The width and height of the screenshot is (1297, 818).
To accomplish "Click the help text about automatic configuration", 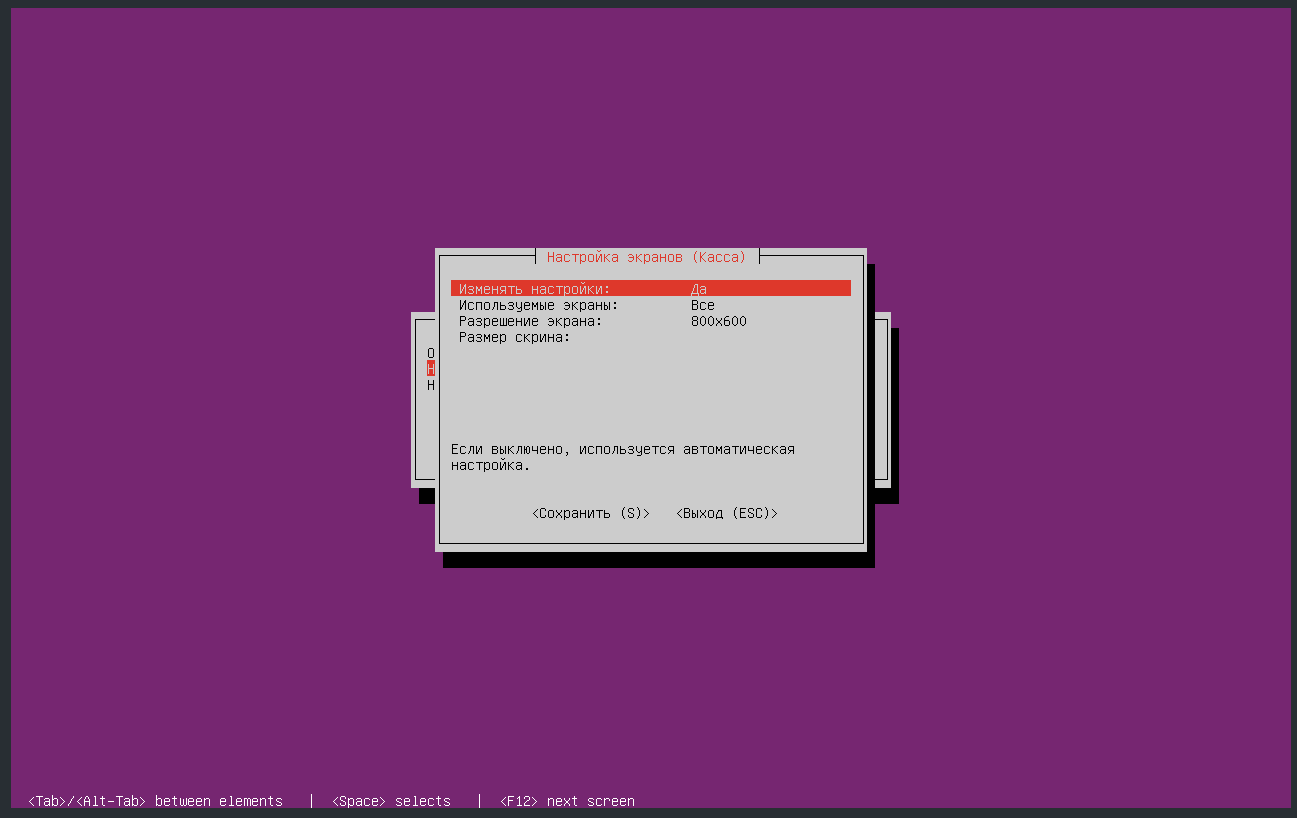I will click(x=622, y=457).
